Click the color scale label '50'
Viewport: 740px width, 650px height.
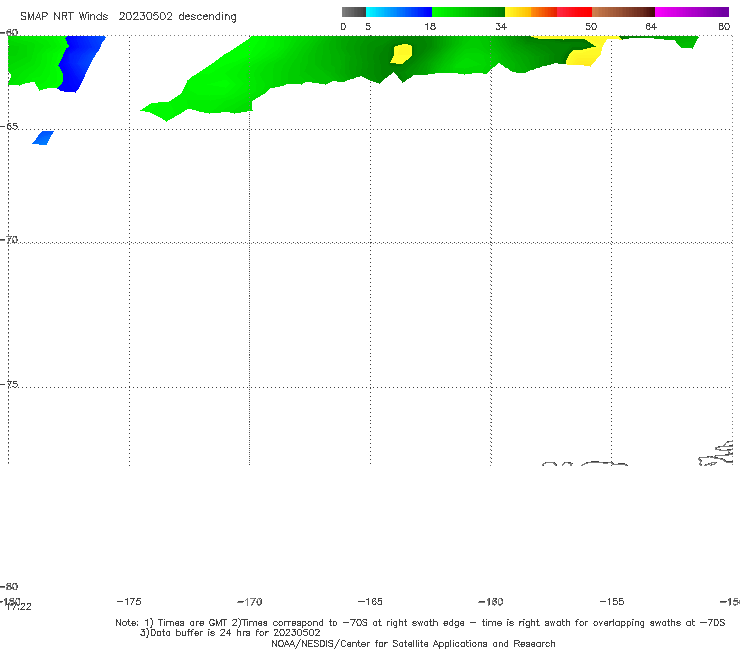591,27
